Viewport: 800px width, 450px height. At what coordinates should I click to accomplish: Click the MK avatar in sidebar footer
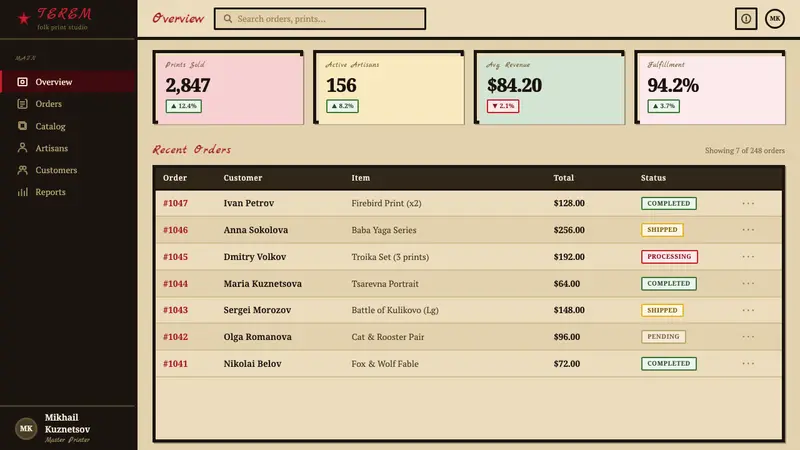(x=26, y=429)
